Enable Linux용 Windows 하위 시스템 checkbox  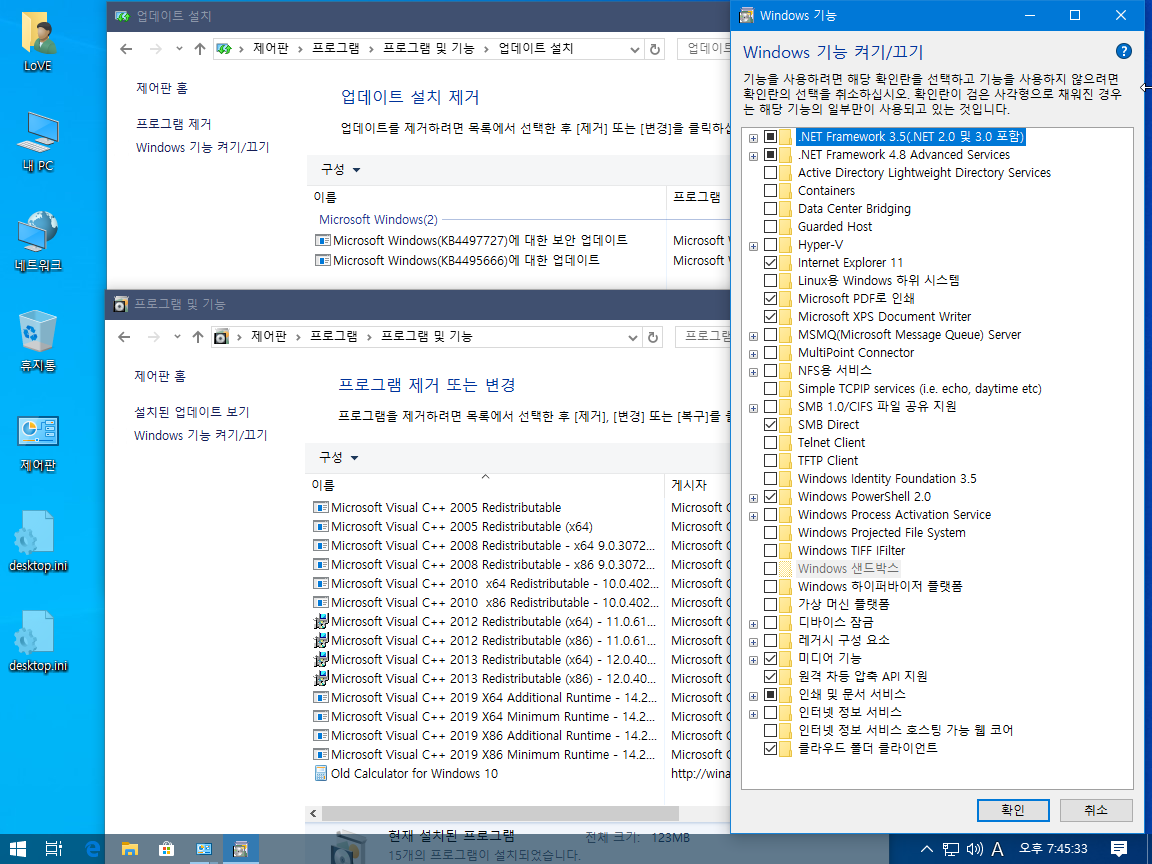(770, 281)
